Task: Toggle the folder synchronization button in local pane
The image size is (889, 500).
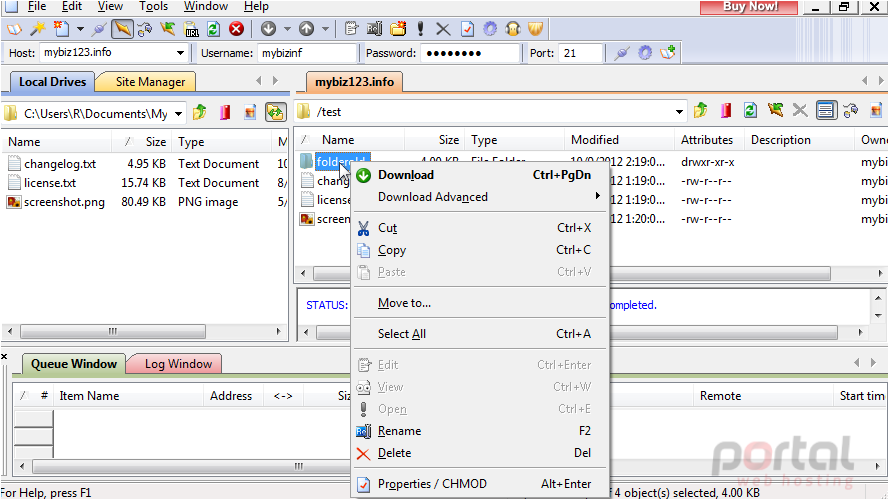Action: pyautogui.click(x=276, y=112)
